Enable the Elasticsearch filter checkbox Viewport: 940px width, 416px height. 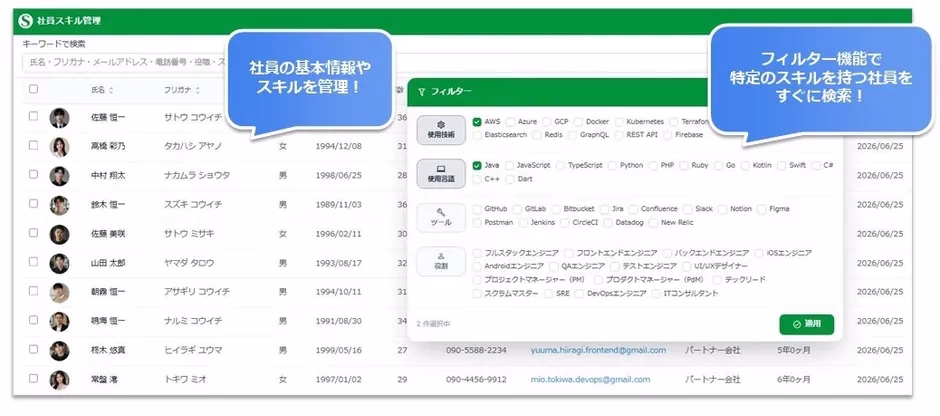[x=477, y=135]
